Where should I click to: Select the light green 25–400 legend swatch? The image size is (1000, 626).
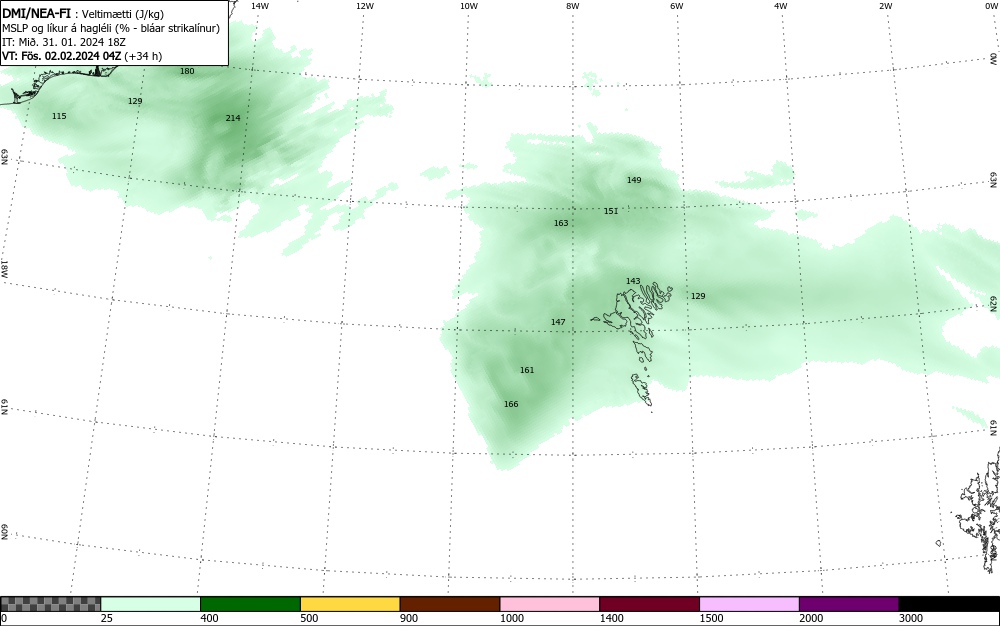[151, 604]
